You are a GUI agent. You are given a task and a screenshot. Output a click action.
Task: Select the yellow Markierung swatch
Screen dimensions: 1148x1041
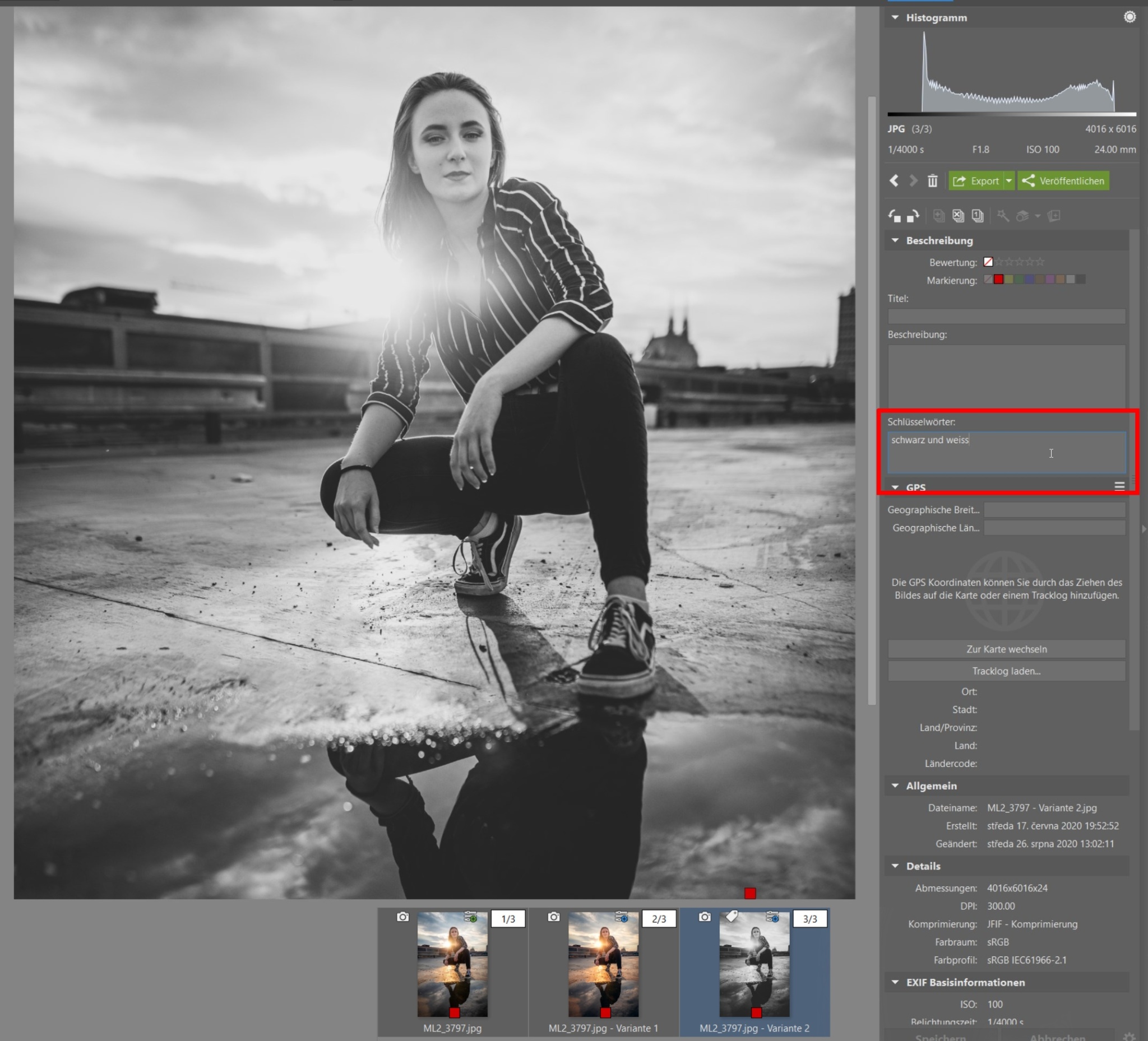1008,280
